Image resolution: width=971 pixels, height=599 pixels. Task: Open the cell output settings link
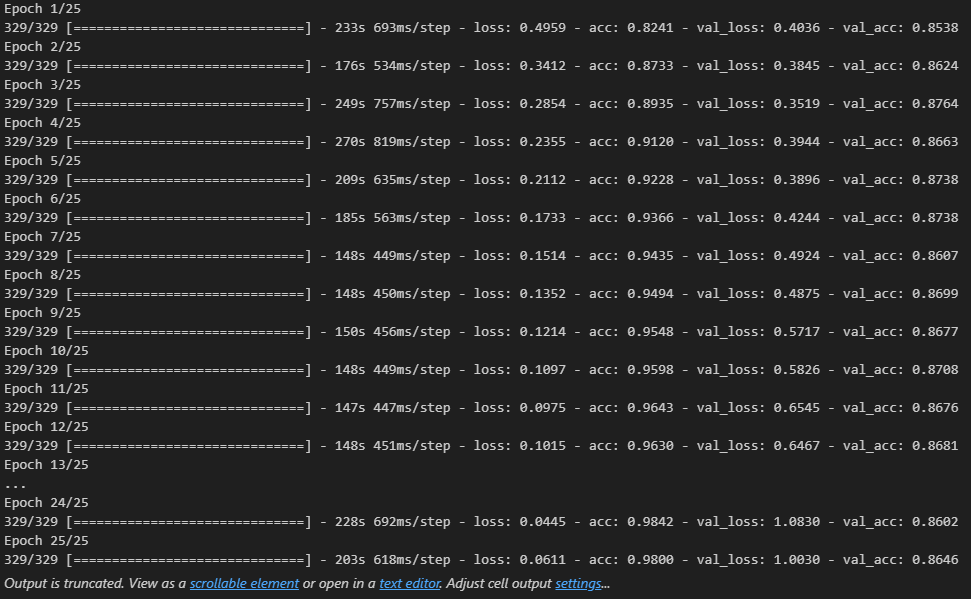coord(578,584)
